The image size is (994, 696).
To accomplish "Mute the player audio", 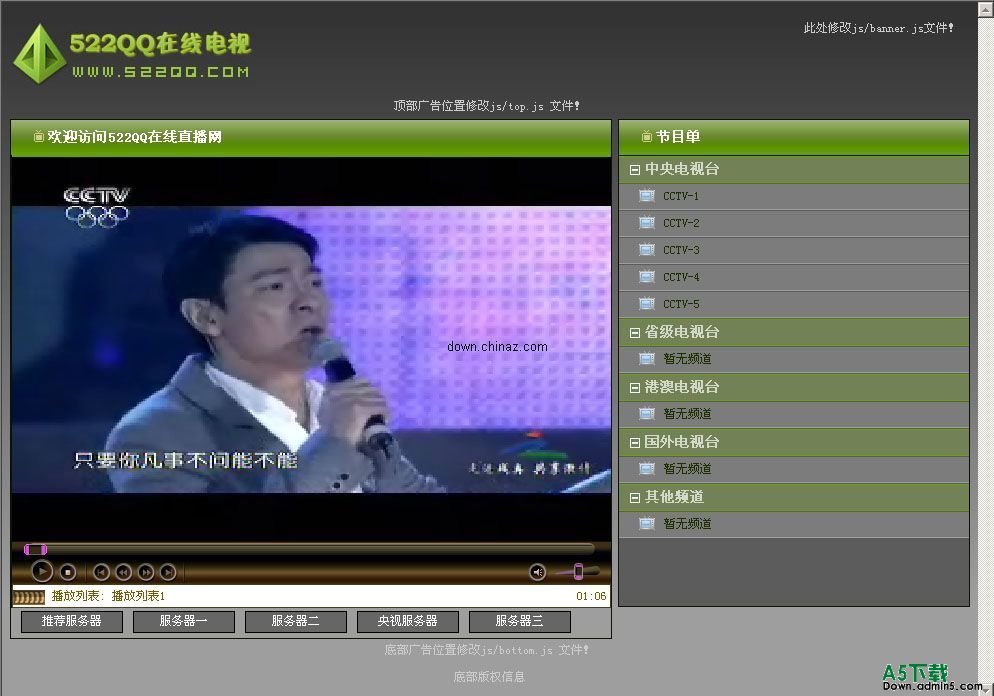I will (x=538, y=572).
